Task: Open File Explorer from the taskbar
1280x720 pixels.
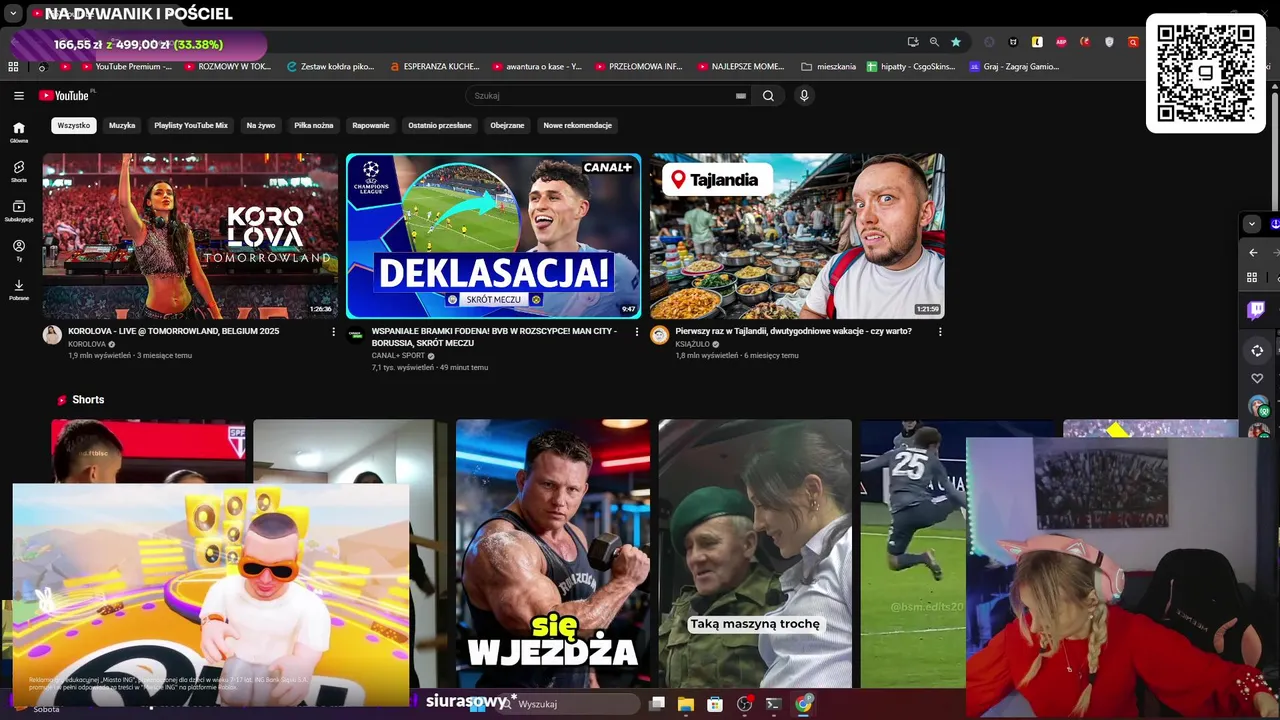Action: pyautogui.click(x=686, y=704)
